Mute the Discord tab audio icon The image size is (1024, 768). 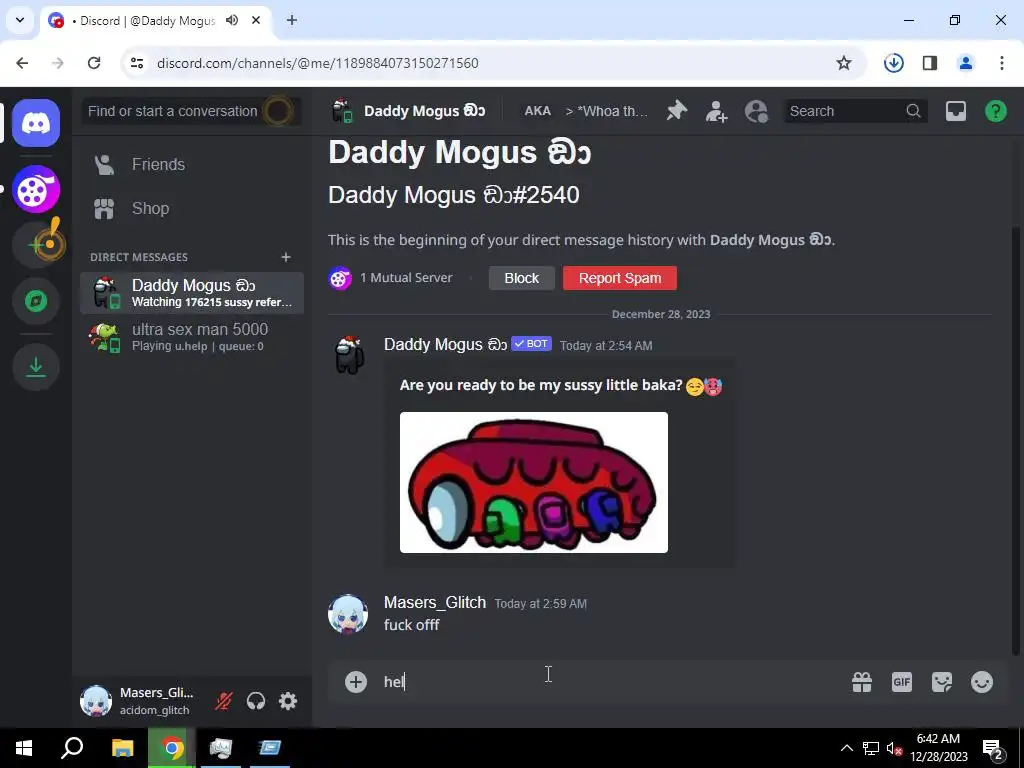[x=232, y=20]
